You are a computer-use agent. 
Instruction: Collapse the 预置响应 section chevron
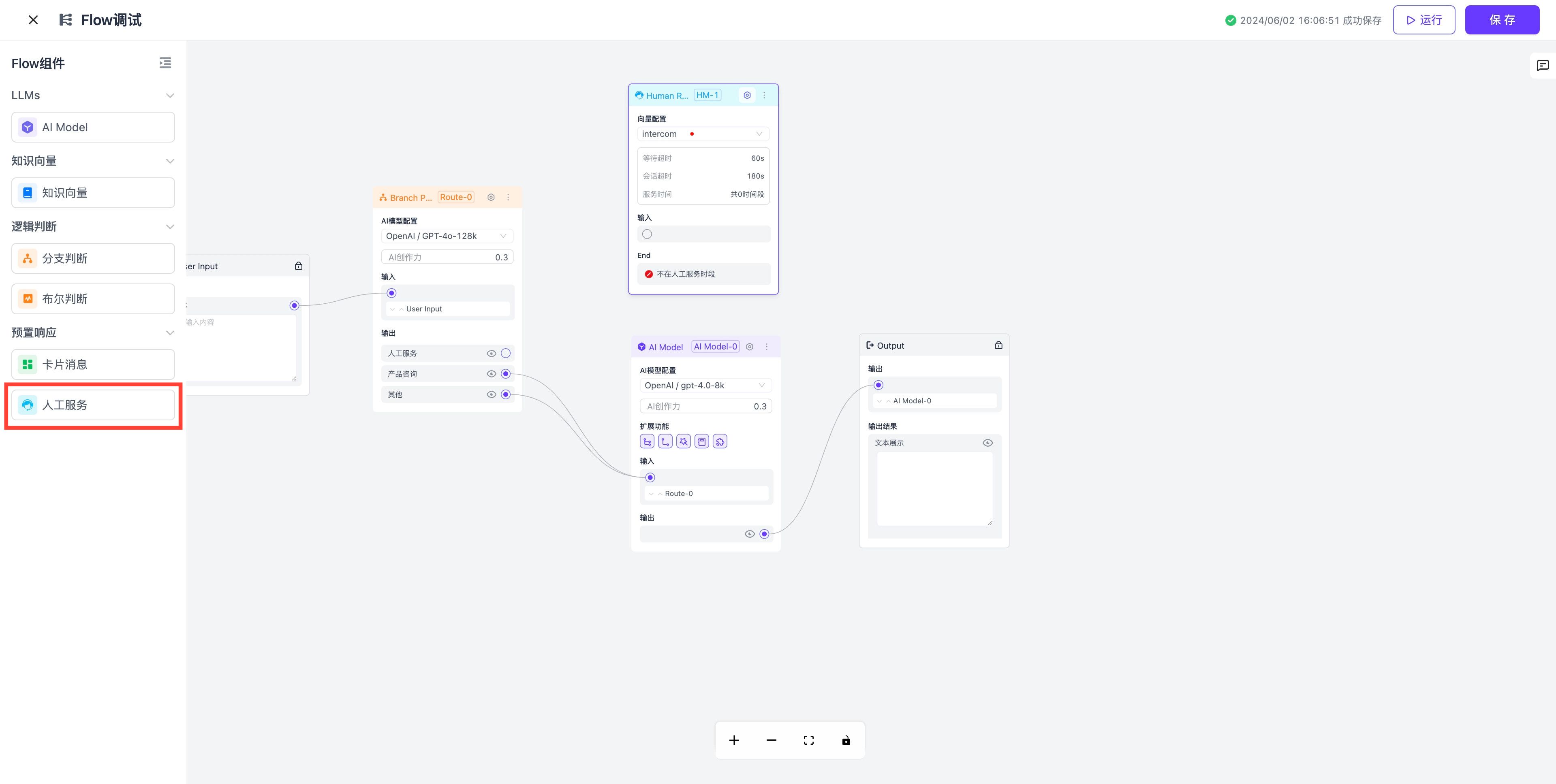(170, 333)
